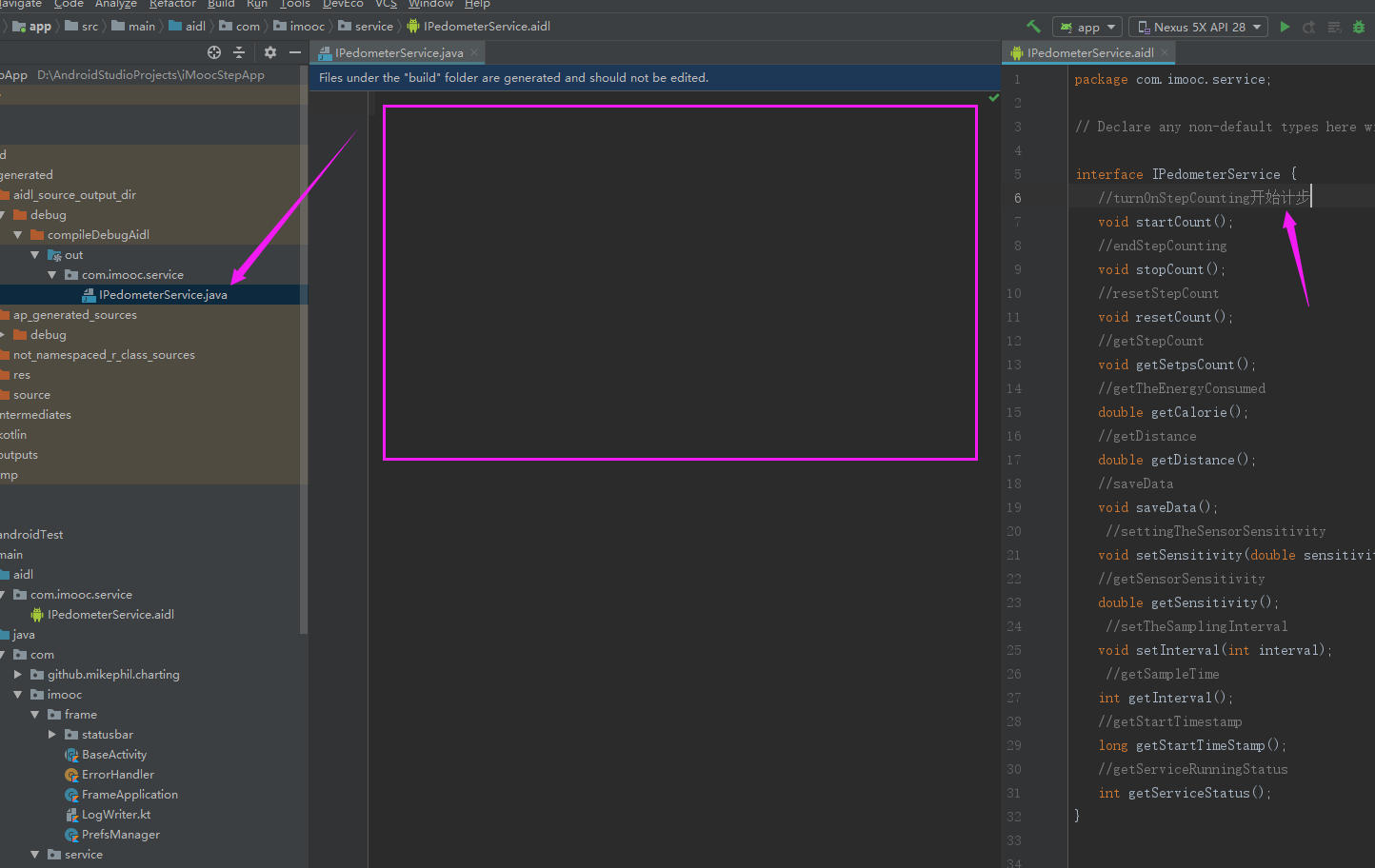This screenshot has height=868, width=1375.
Task: Click the Android icon beside IPedometerService.aidl in the tree
Action: (37, 615)
